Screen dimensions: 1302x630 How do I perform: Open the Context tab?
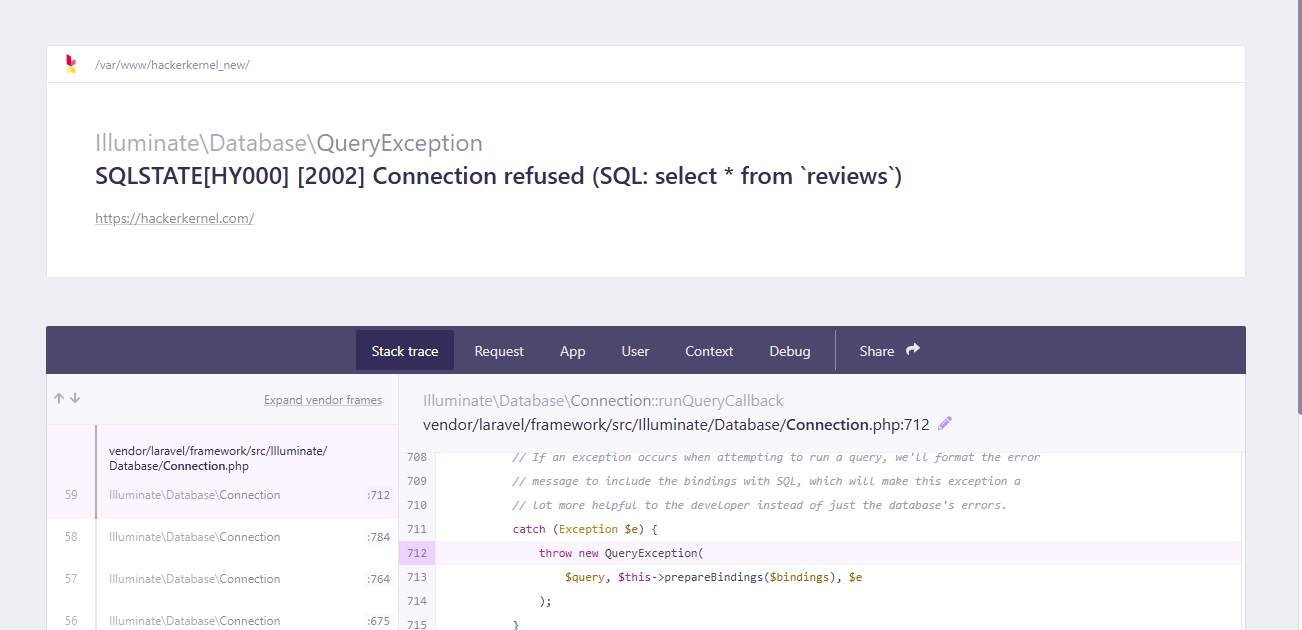tap(709, 351)
